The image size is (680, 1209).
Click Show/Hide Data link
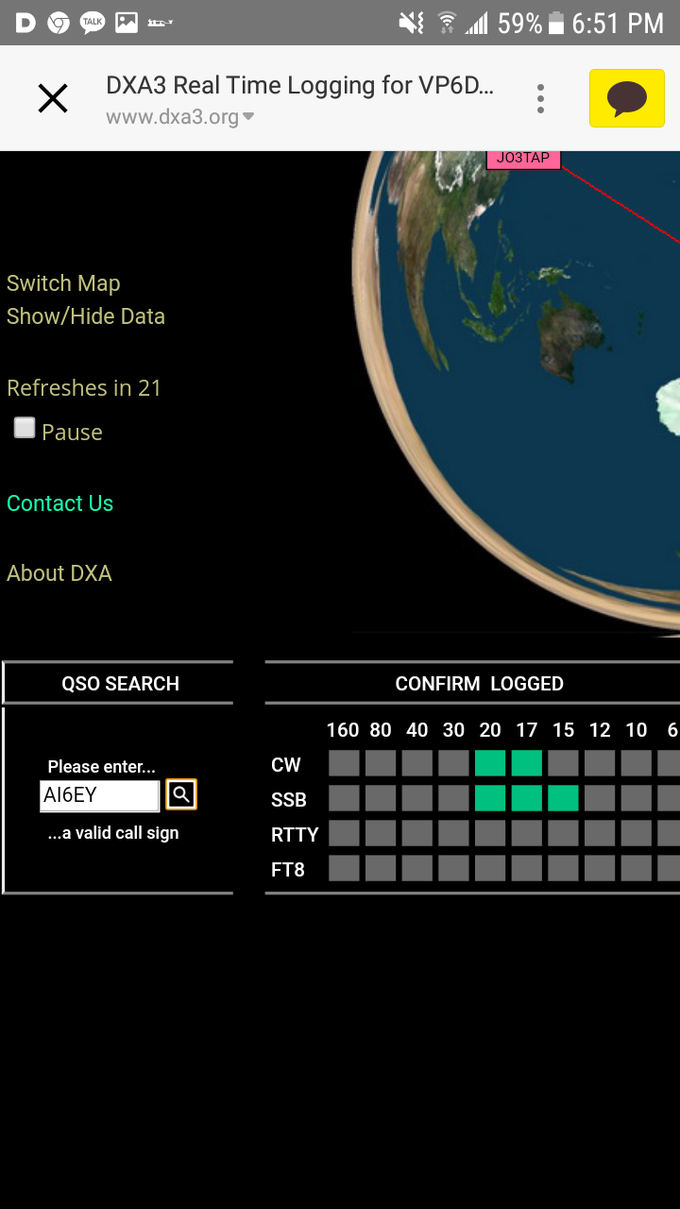coord(85,317)
